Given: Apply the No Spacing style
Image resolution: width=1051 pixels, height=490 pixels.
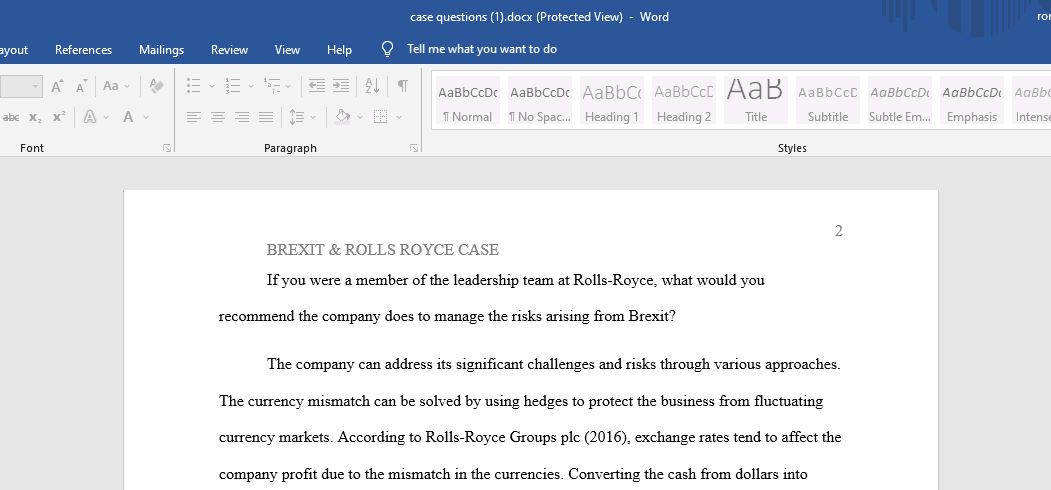Looking at the screenshot, I should tap(540, 100).
